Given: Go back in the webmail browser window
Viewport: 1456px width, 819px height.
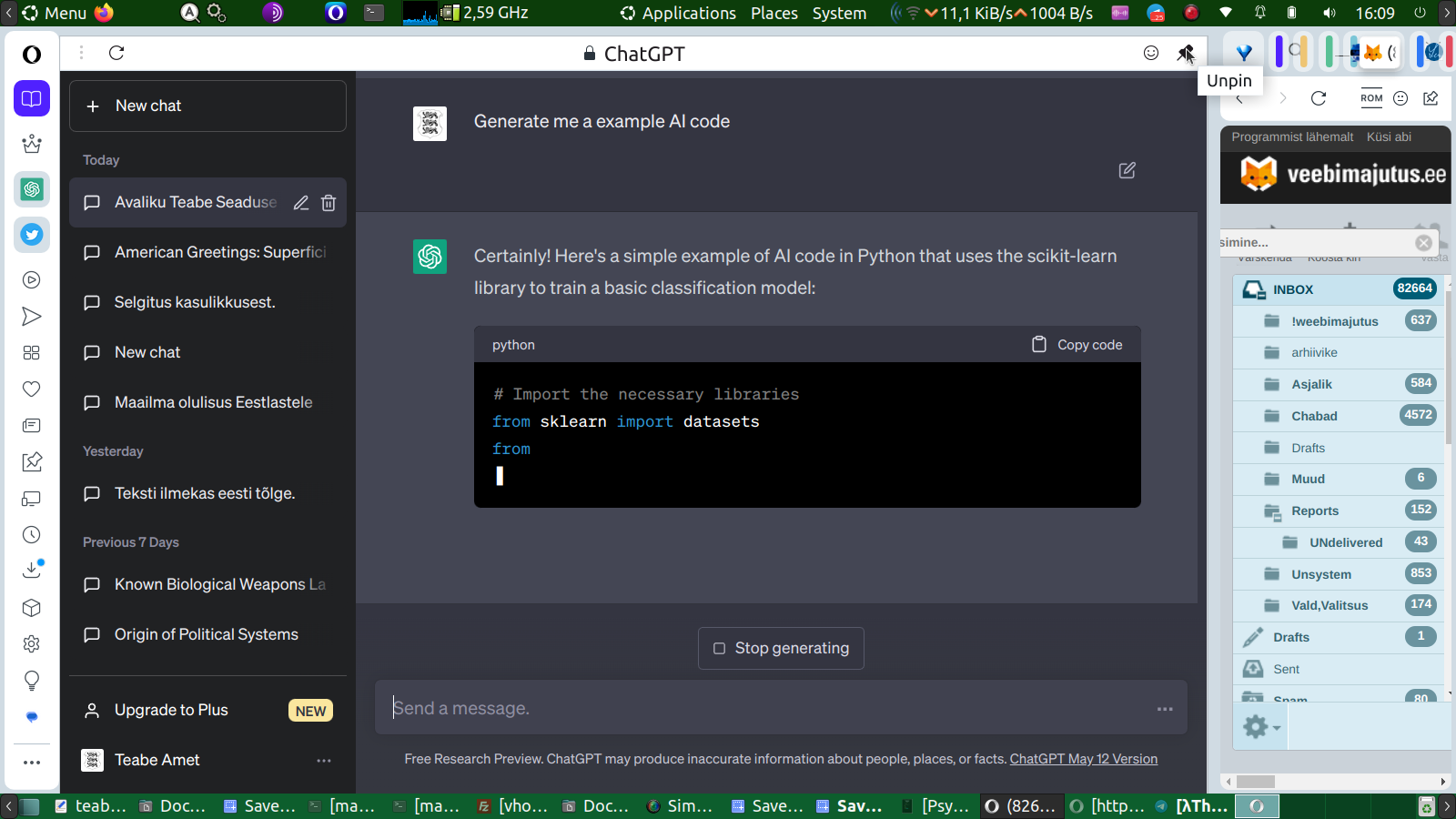Looking at the screenshot, I should point(1239,98).
